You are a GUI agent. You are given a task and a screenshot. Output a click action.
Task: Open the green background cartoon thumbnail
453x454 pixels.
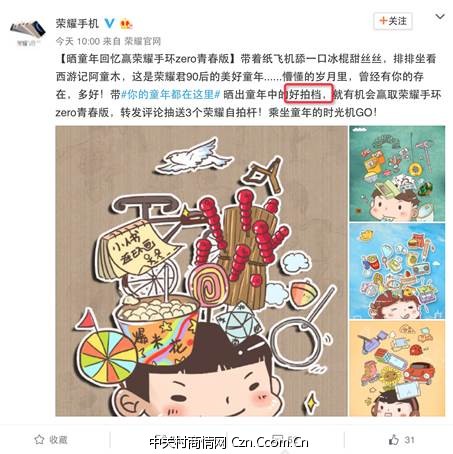coord(397,173)
